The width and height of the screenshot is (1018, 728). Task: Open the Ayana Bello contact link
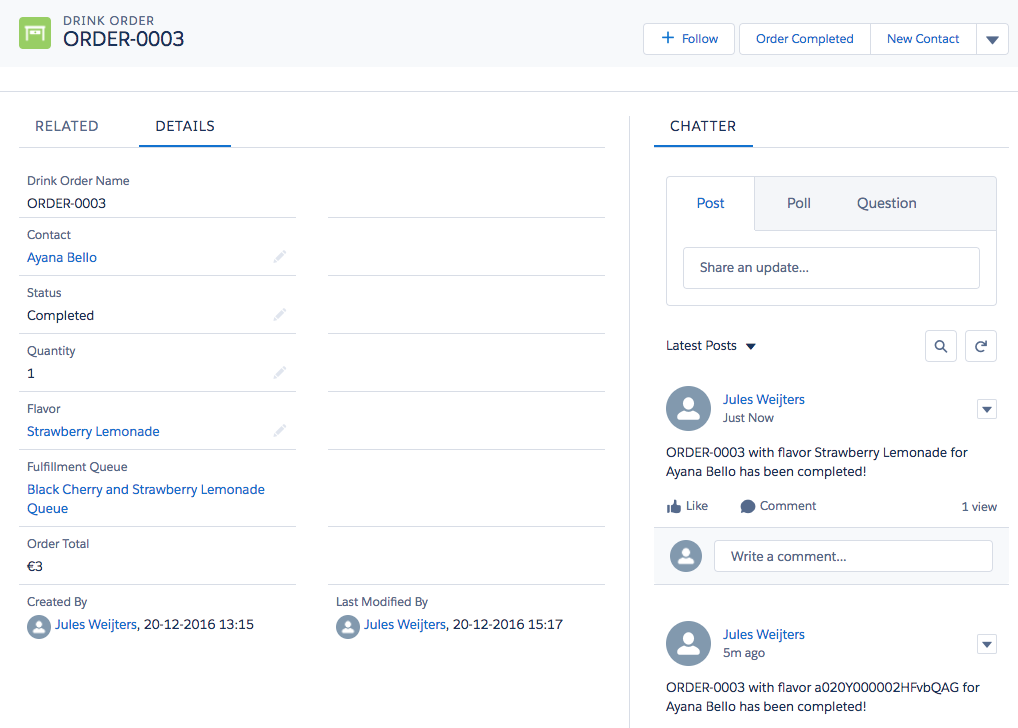point(62,257)
